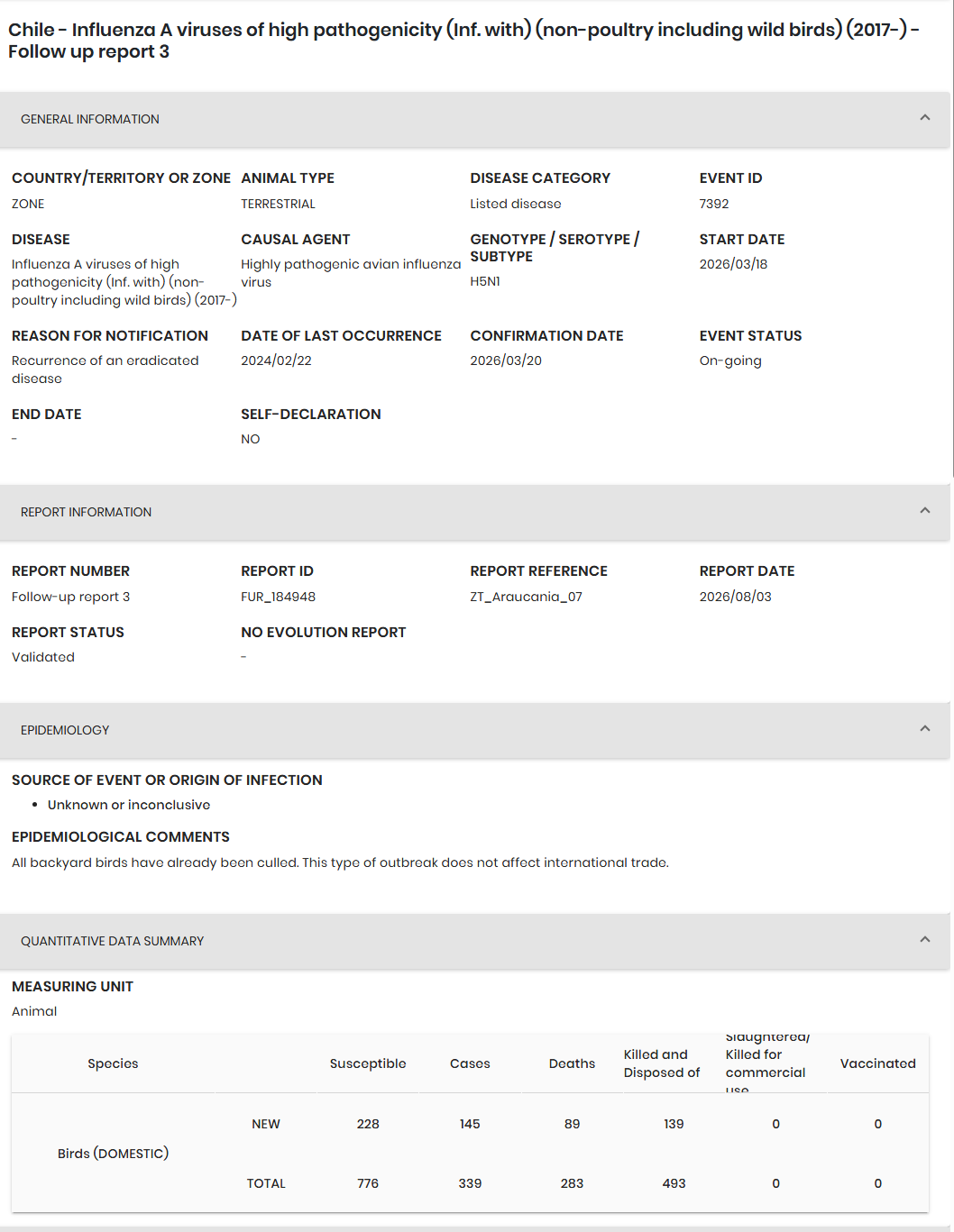Collapse the Report Information section chevron
This screenshot has height=1232, width=954.
tap(924, 511)
